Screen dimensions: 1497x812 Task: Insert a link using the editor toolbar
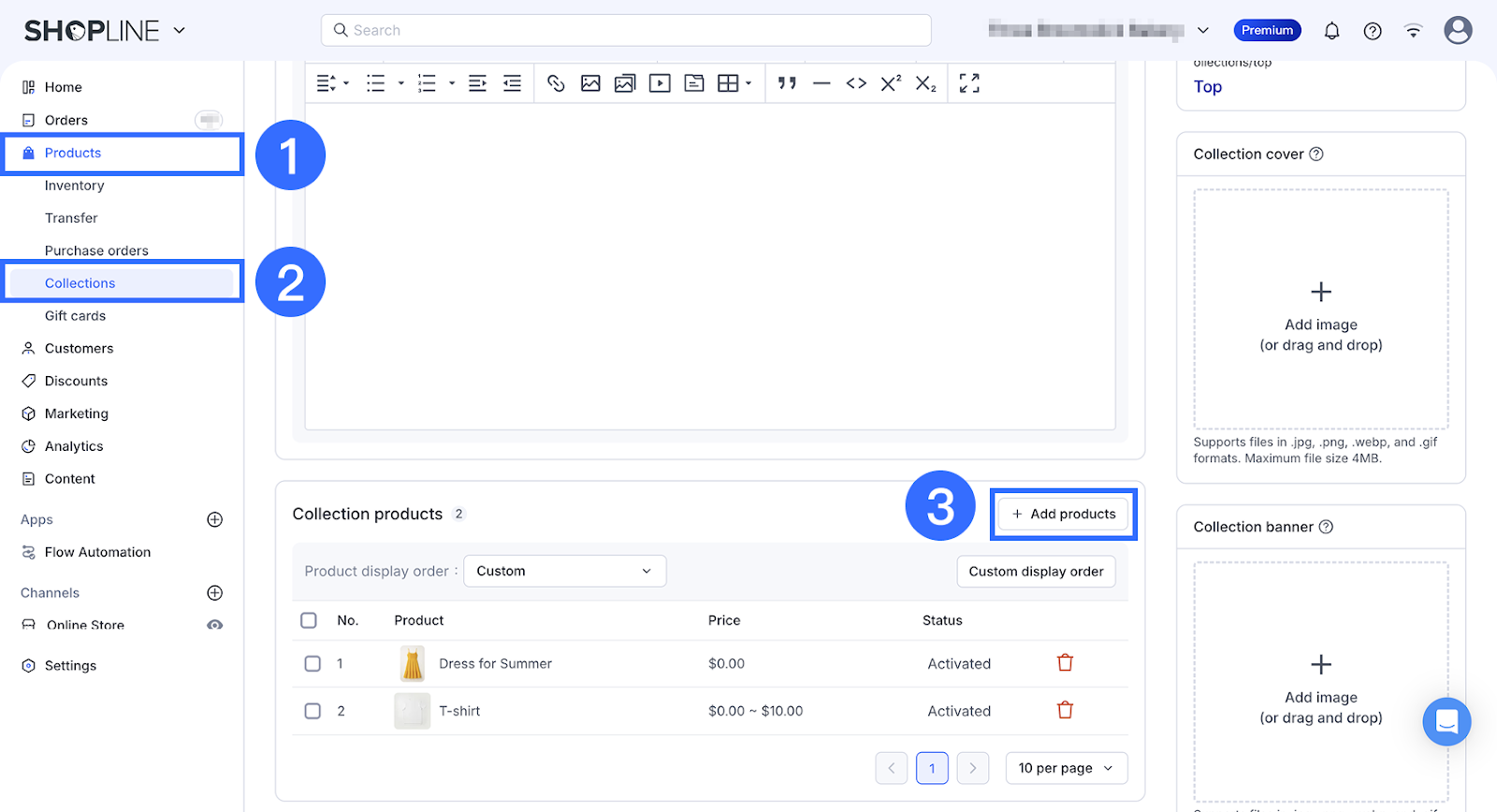[556, 83]
